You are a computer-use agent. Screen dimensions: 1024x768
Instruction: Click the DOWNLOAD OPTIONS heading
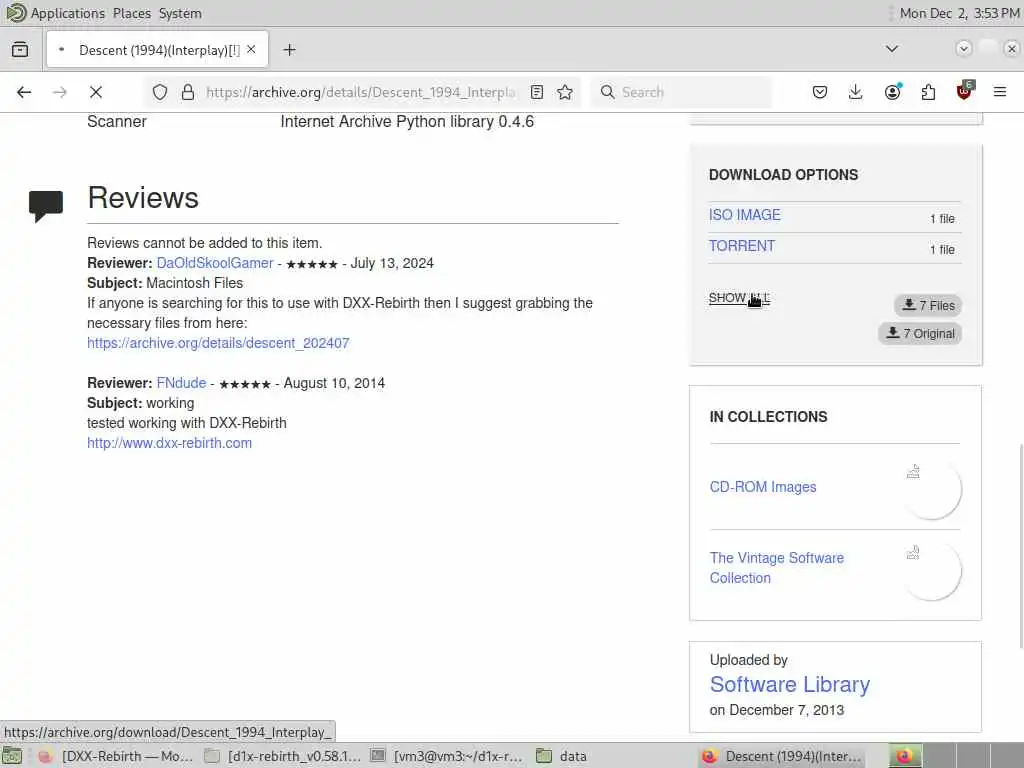(783, 175)
